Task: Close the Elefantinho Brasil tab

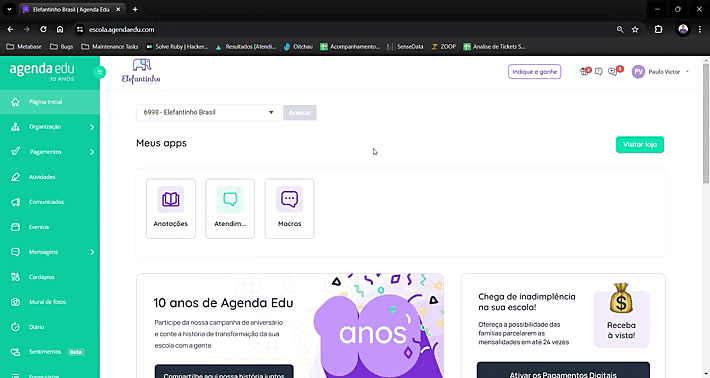Action: 118,9
